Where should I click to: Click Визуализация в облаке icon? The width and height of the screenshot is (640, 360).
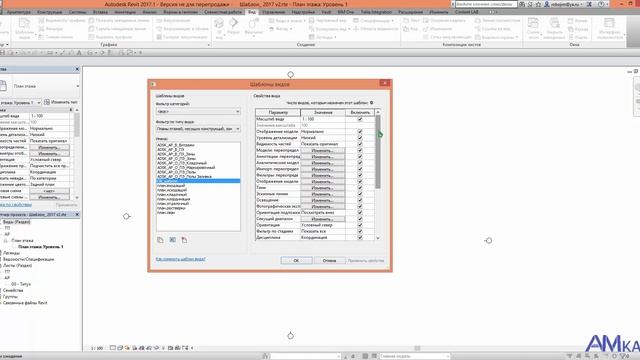click(159, 29)
